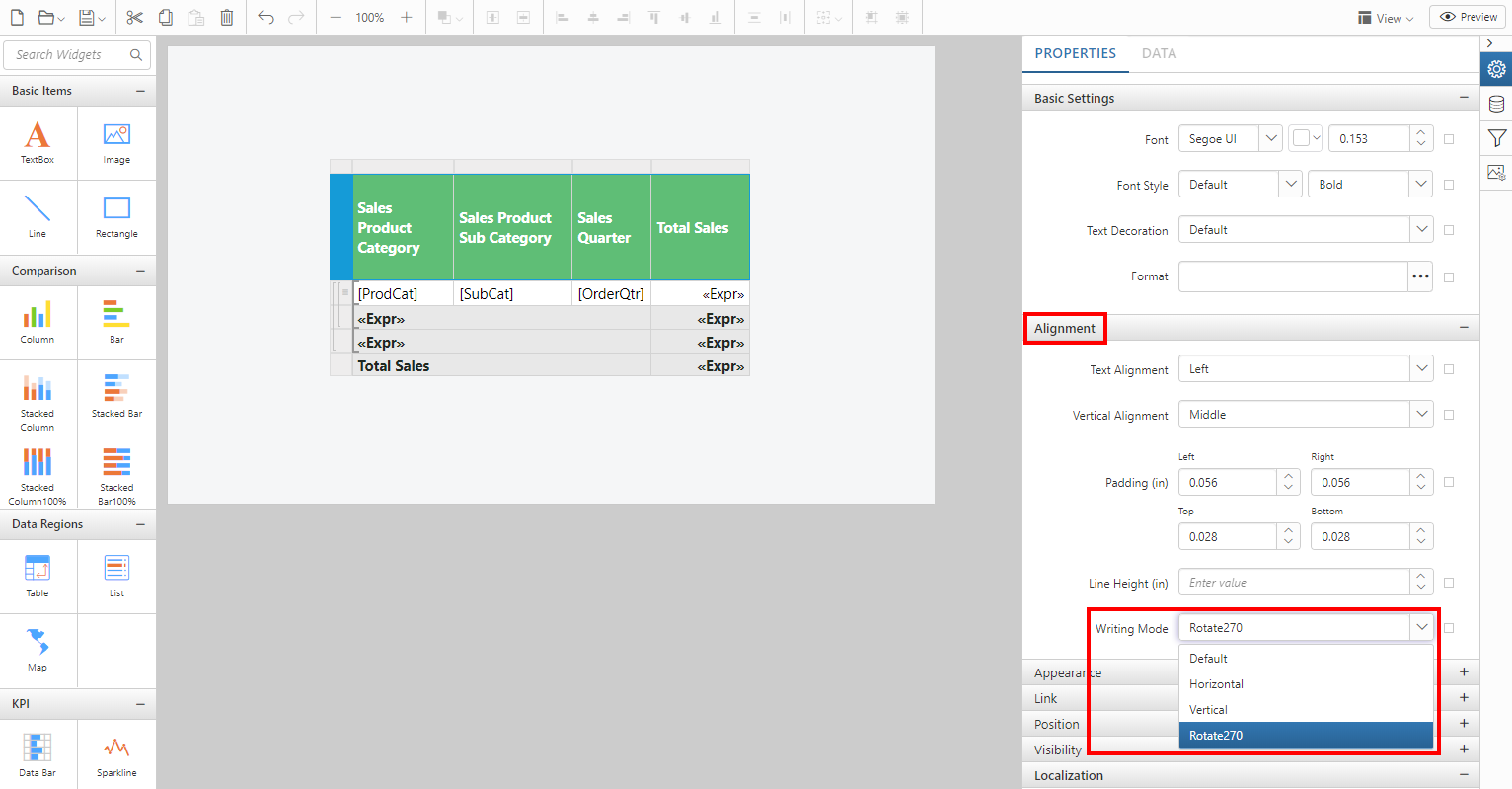Delete the selected item with the trash icon
This screenshot has width=1512, height=789.
227,18
